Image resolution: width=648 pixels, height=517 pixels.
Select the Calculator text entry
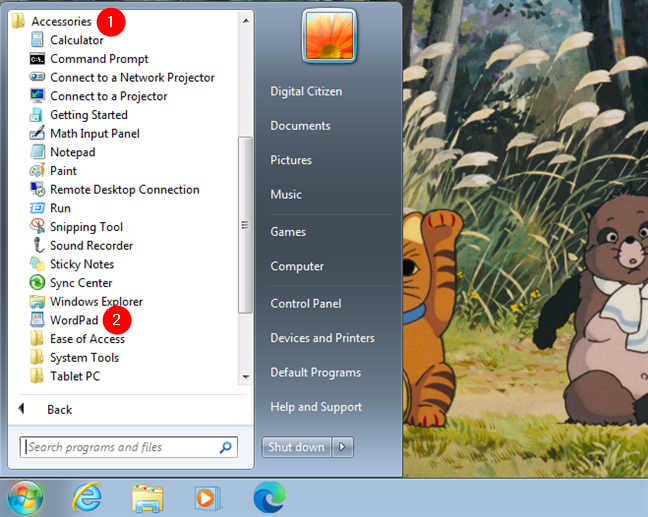[x=76, y=40]
